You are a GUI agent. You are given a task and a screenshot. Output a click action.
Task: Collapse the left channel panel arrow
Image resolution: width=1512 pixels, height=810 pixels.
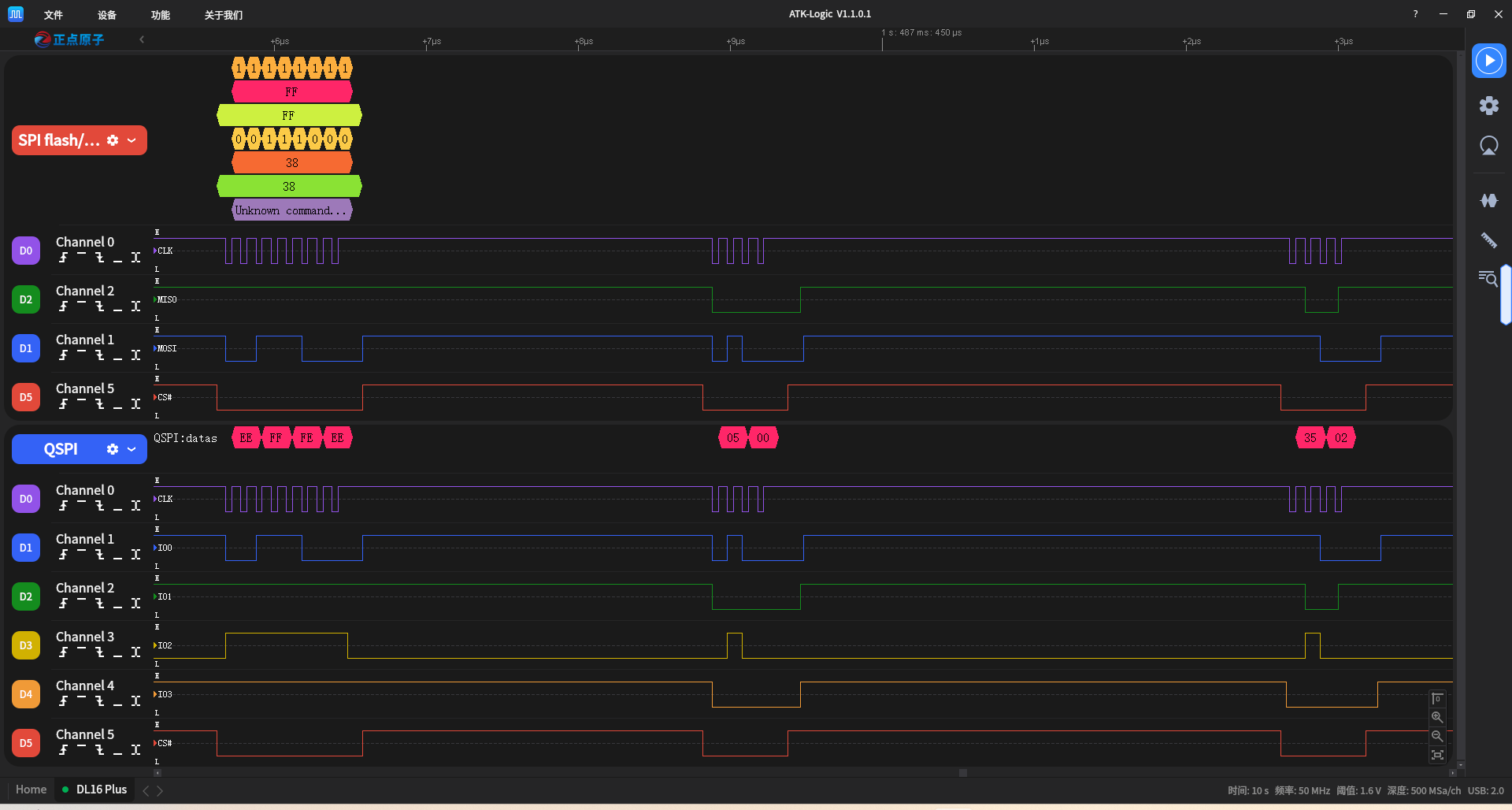[142, 39]
